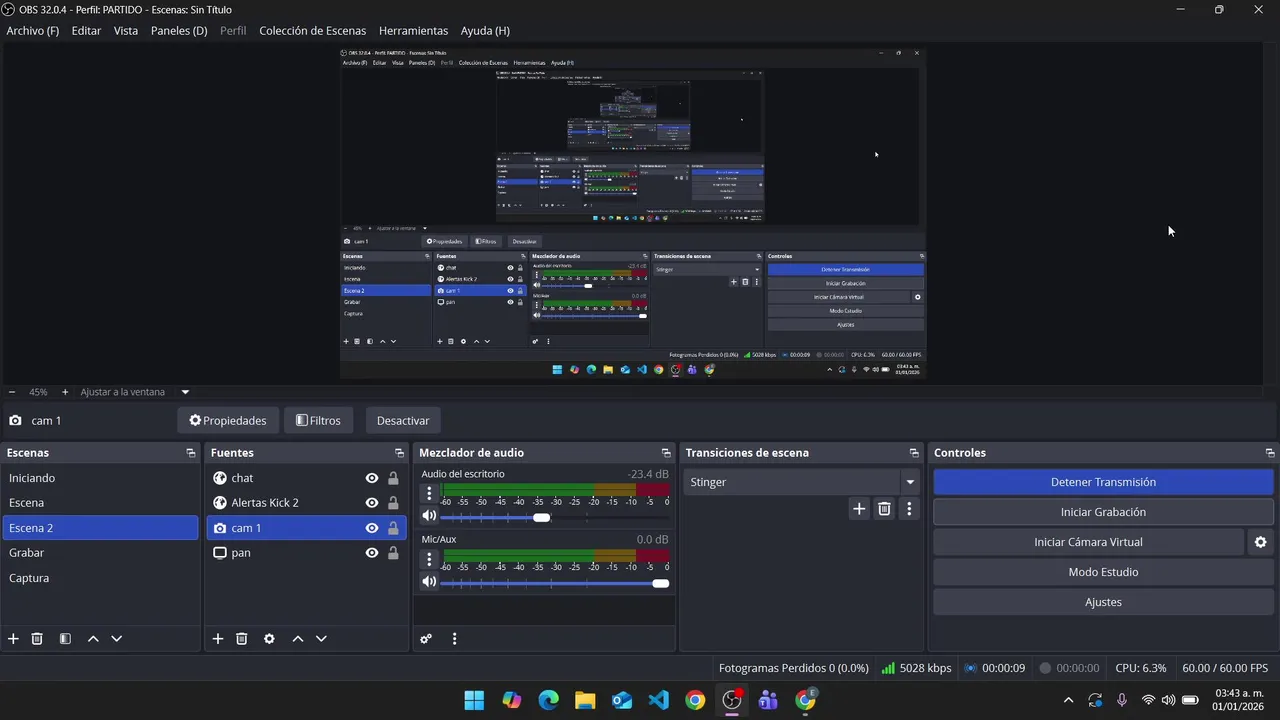Screen dimensions: 1280x720
Task: Open advanced audio properties gears icon
Action: [x=426, y=639]
